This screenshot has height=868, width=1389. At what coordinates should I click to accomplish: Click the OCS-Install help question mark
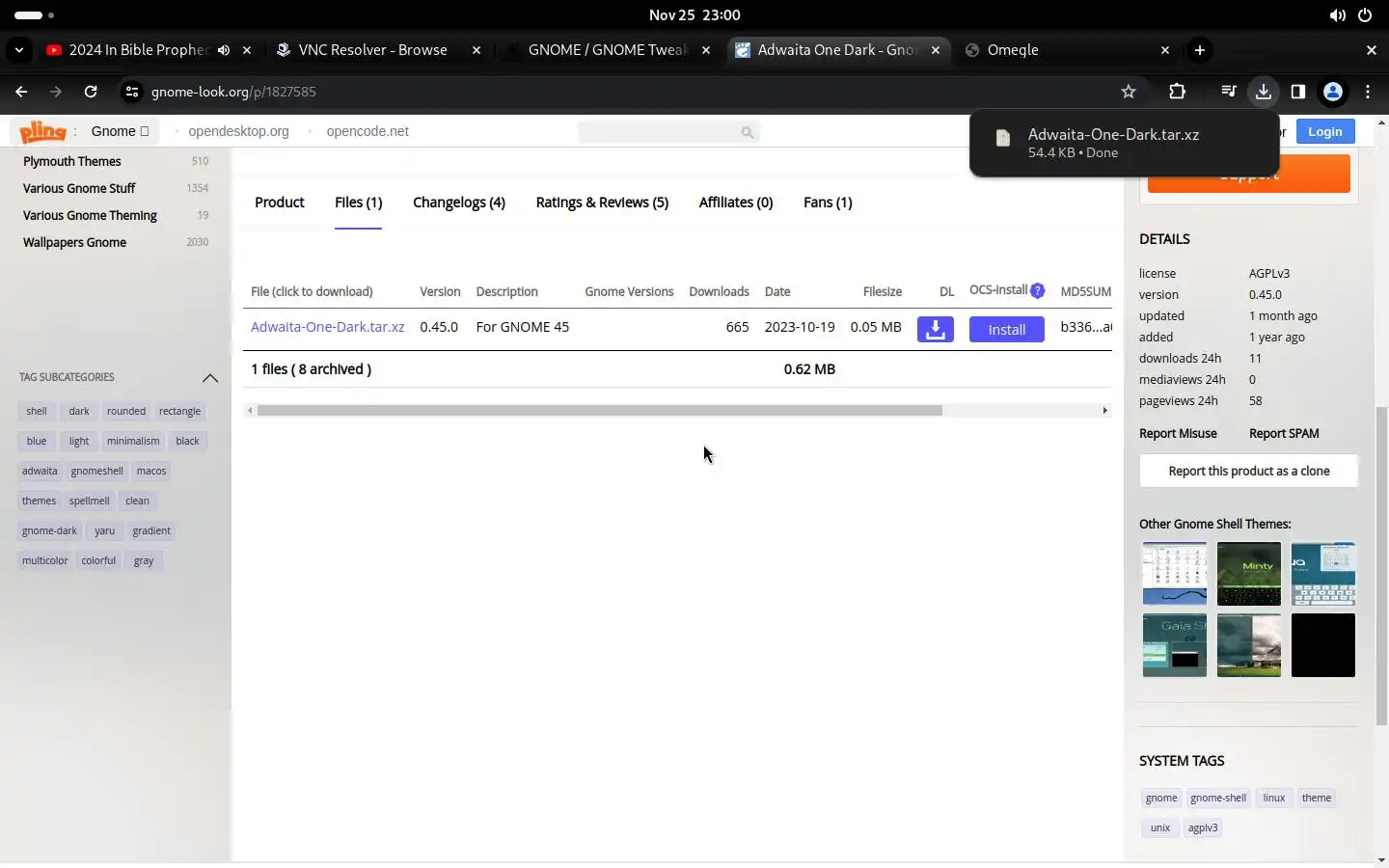1038,290
